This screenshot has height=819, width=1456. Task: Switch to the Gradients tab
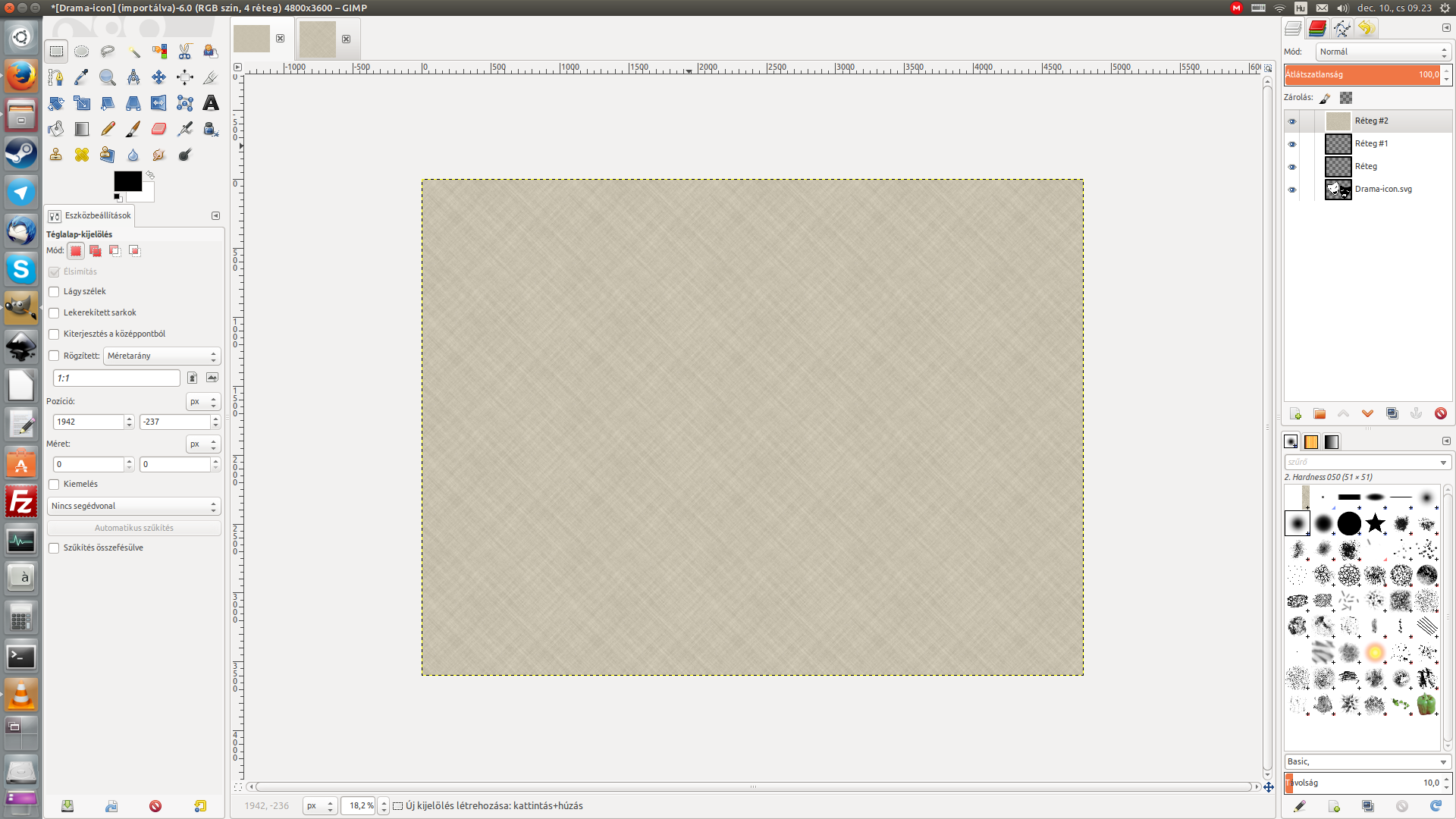[x=1332, y=441]
